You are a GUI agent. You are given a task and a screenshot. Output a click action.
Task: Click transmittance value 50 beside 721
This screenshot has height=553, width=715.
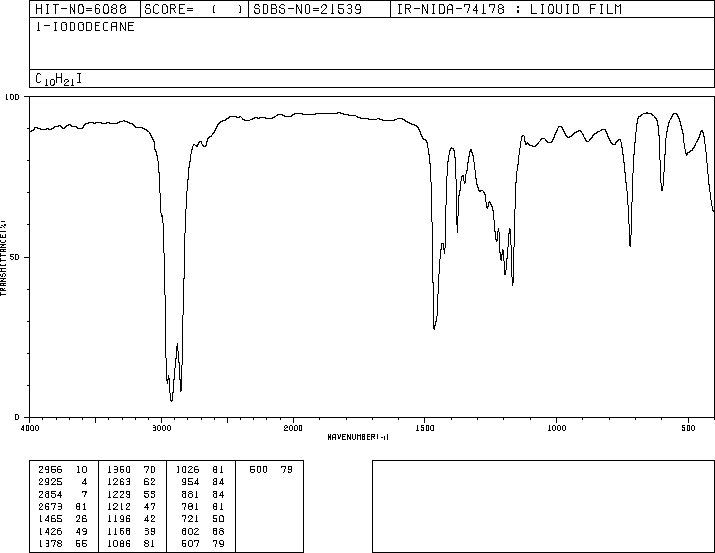[x=218, y=519]
